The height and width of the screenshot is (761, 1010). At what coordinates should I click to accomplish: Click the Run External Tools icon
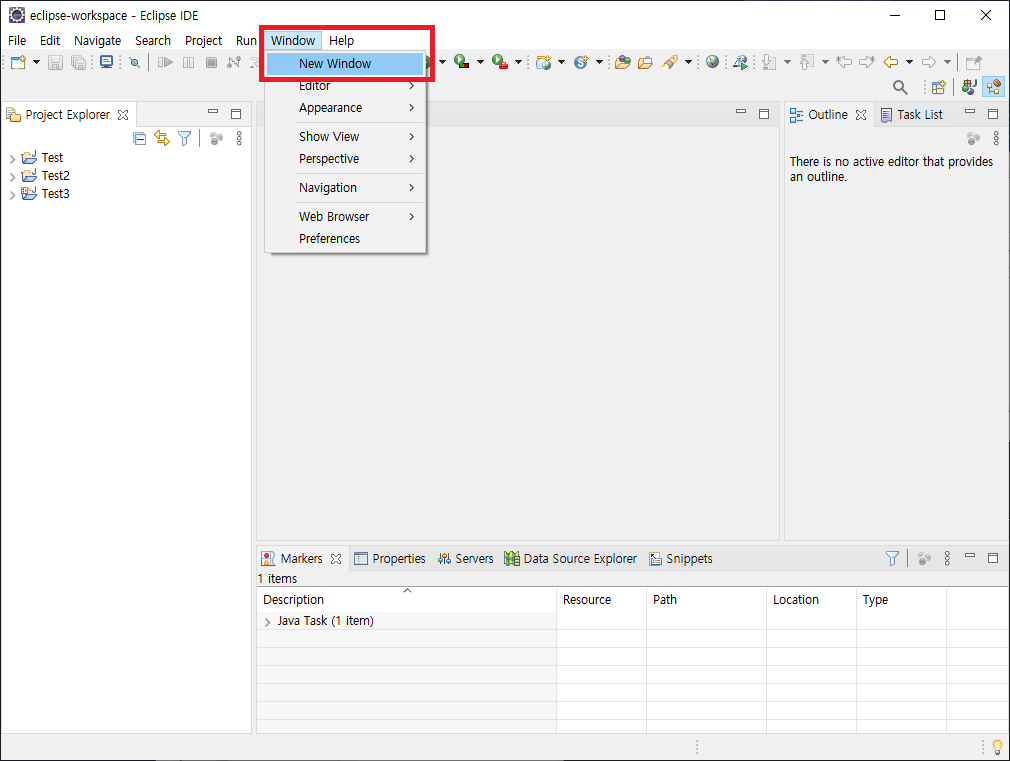pyautogui.click(x=500, y=62)
